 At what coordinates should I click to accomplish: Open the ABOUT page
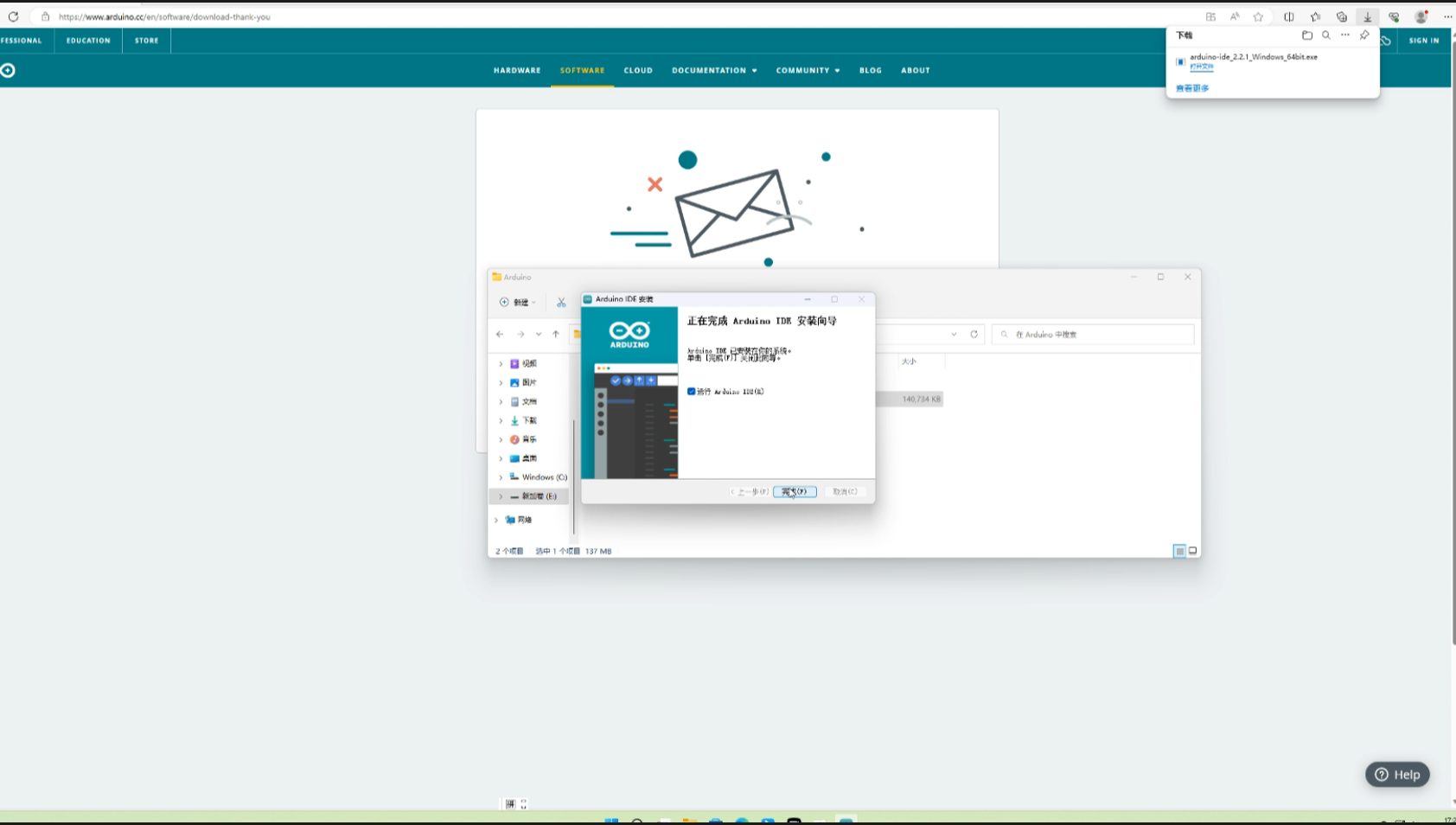point(916,71)
